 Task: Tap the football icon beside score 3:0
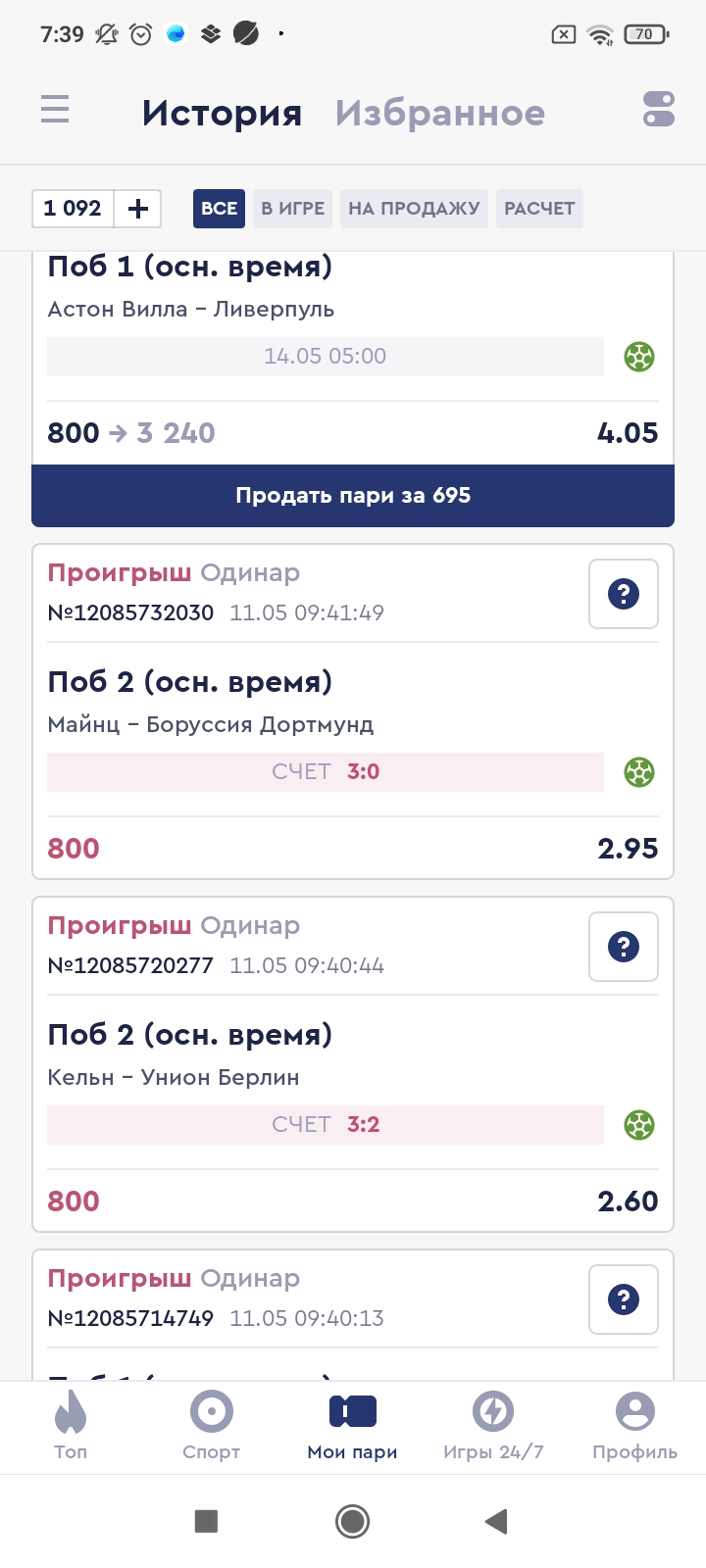639,772
